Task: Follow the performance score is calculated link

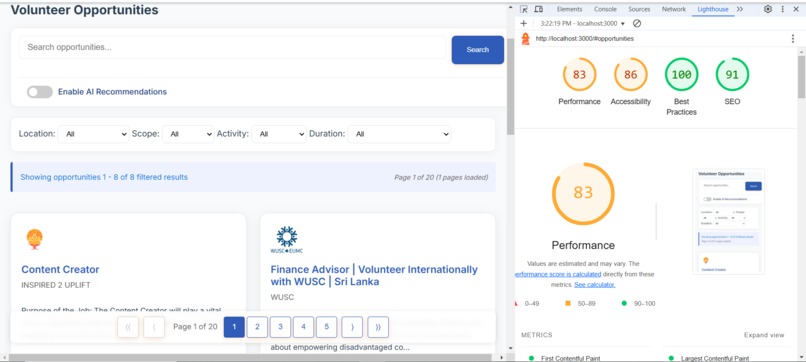Action: [x=558, y=275]
